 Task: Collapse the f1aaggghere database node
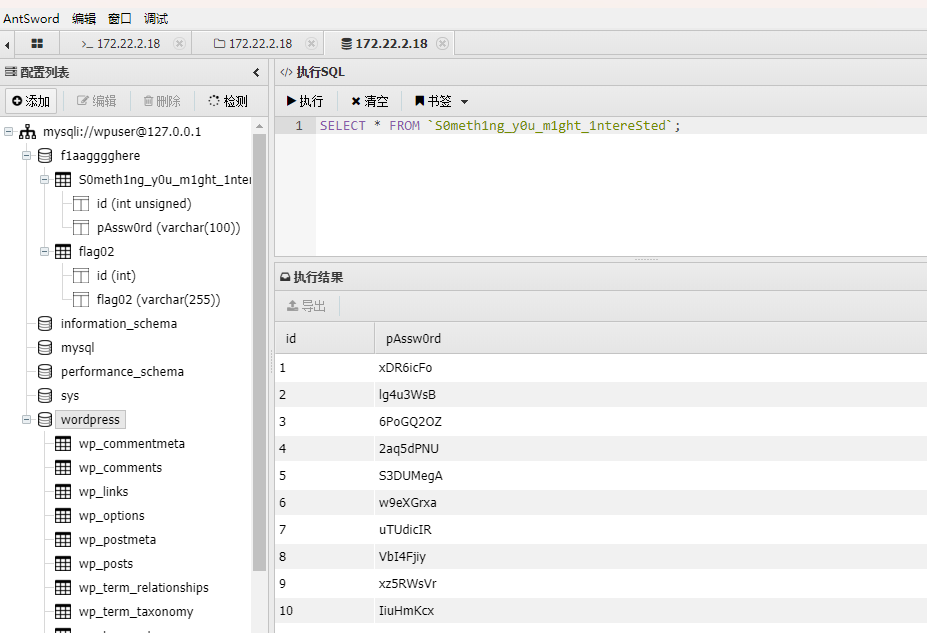[x=27, y=156]
